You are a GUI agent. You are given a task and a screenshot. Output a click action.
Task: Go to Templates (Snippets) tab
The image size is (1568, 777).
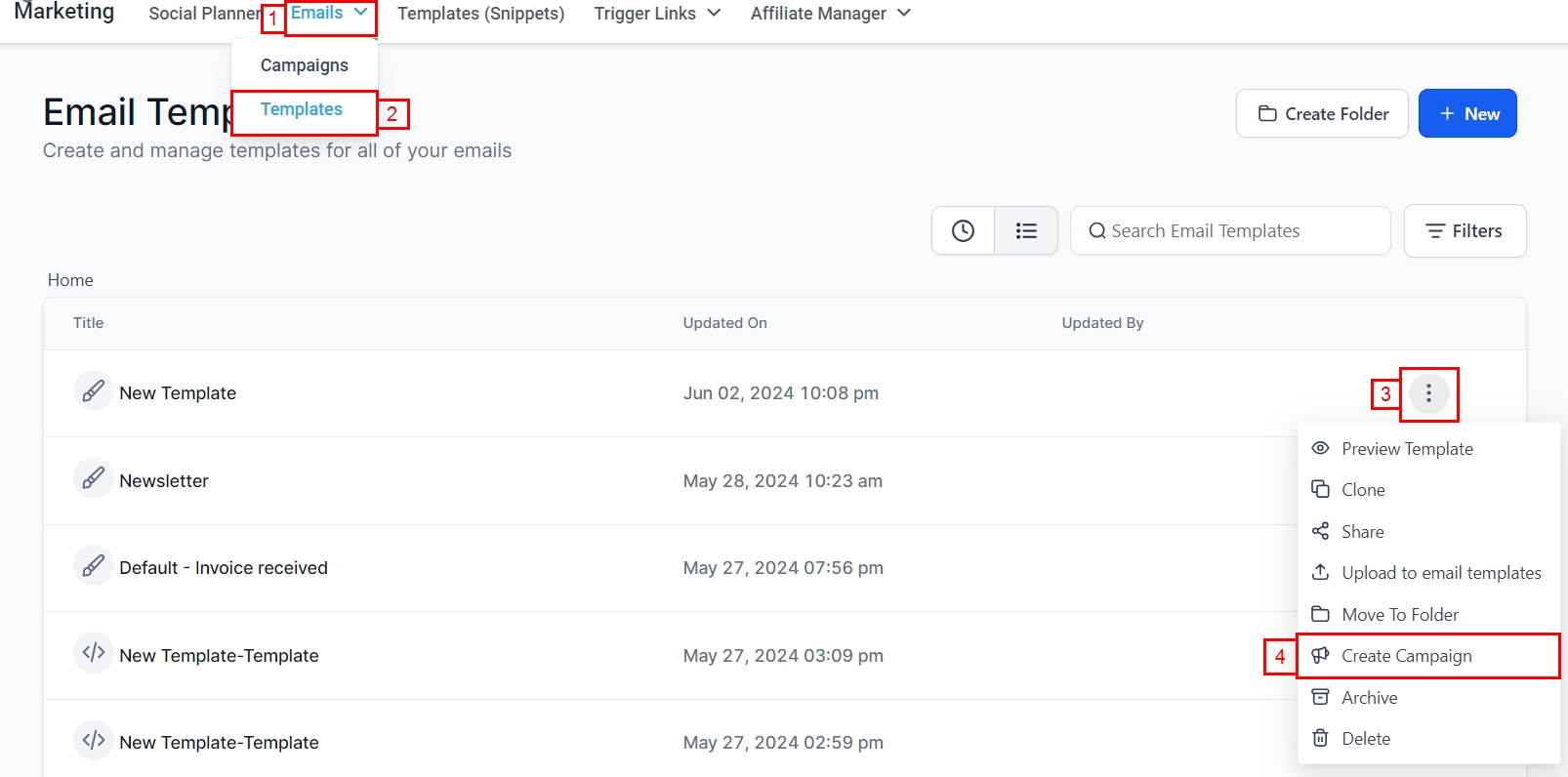click(x=480, y=14)
